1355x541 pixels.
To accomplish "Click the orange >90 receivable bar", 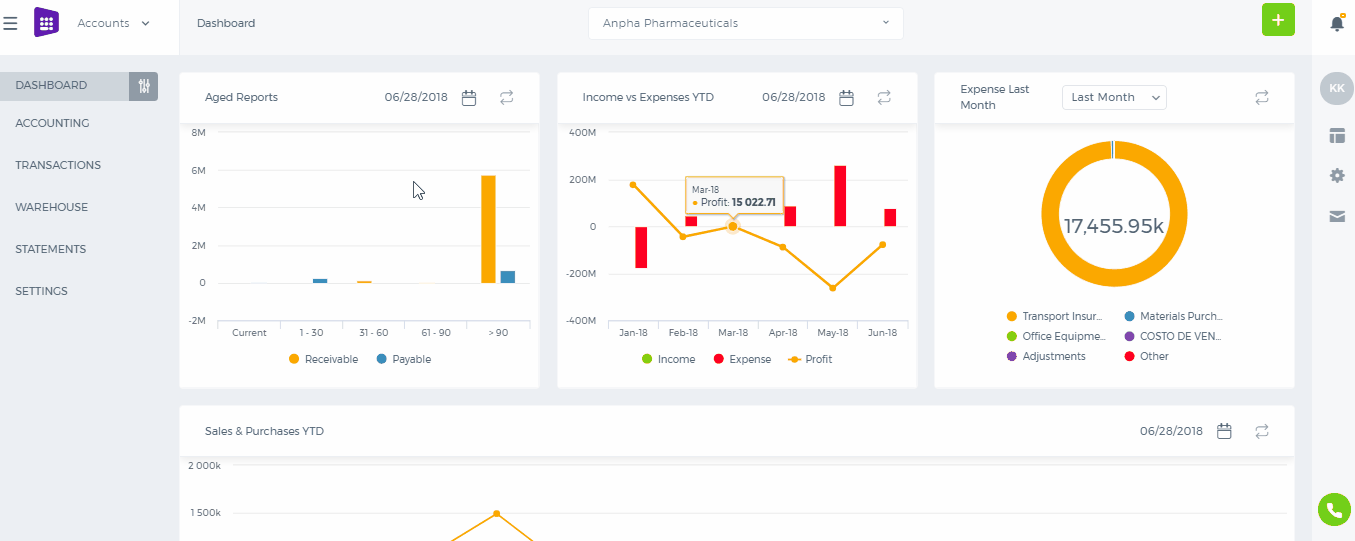I will [x=488, y=229].
